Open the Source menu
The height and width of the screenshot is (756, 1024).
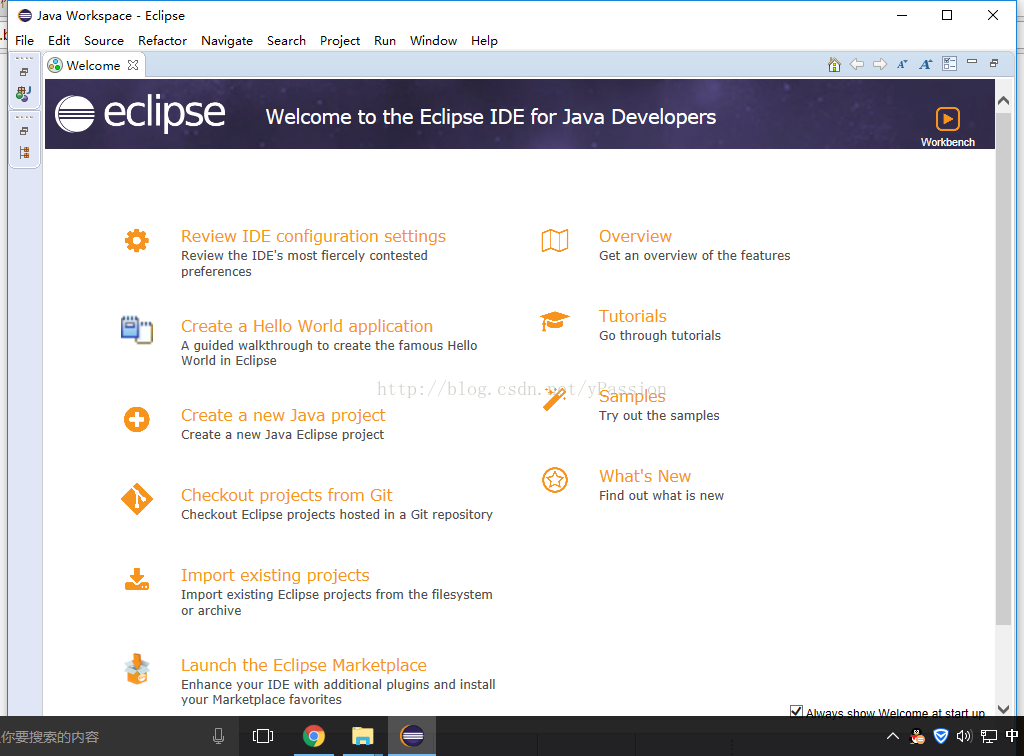(x=104, y=40)
